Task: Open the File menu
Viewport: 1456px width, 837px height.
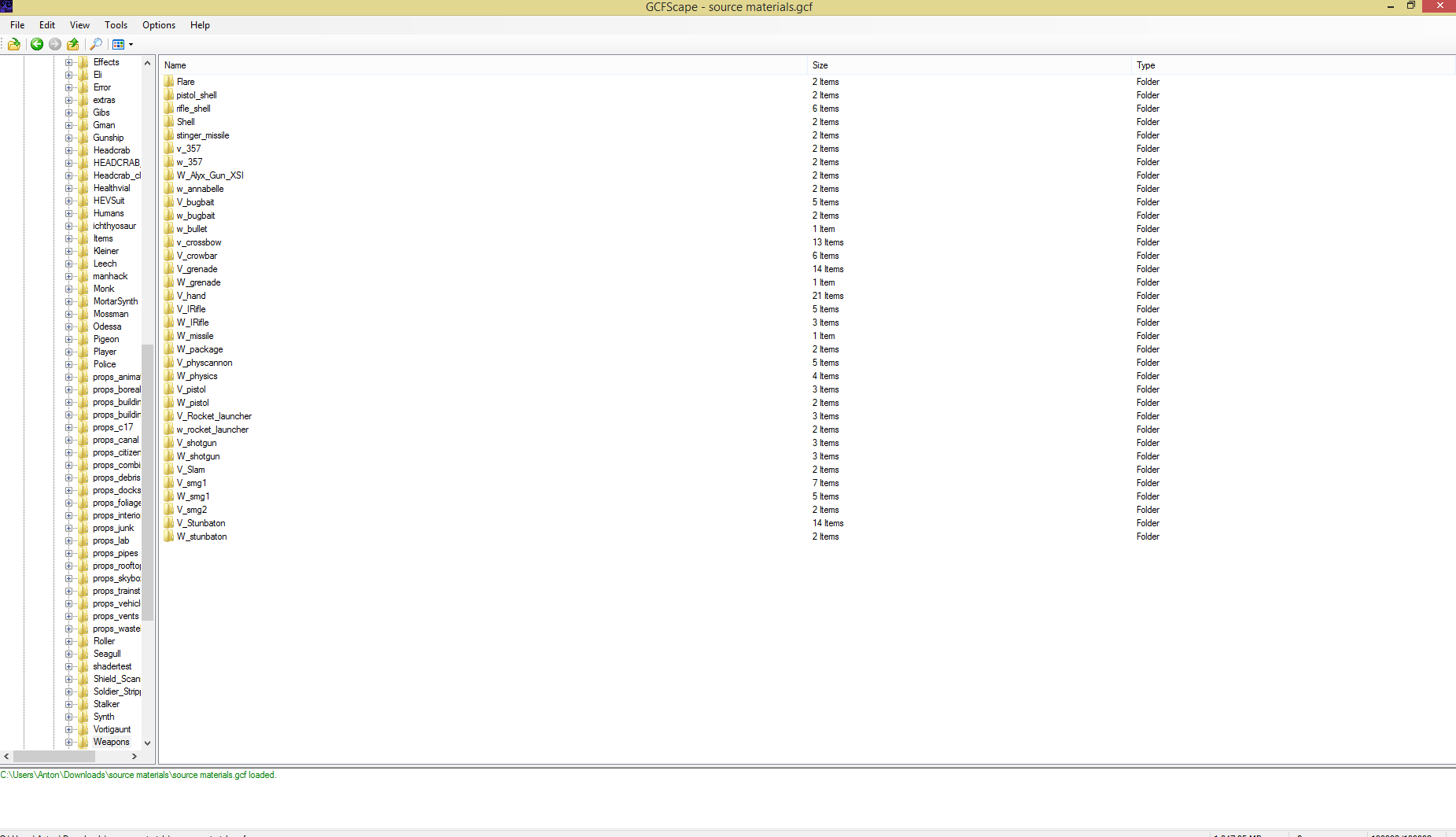Action: click(x=17, y=25)
